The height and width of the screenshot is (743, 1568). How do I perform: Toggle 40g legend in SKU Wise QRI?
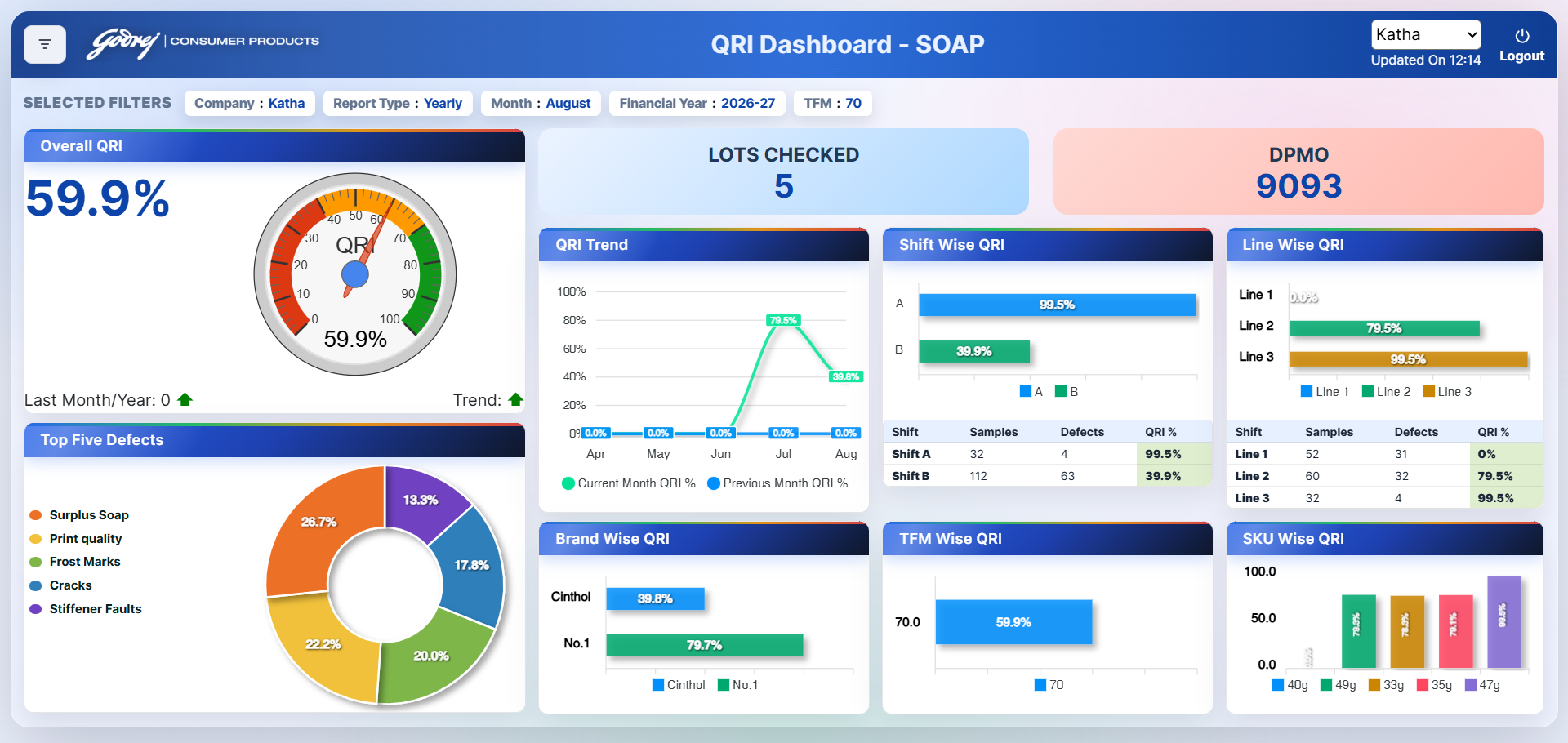tap(1290, 685)
